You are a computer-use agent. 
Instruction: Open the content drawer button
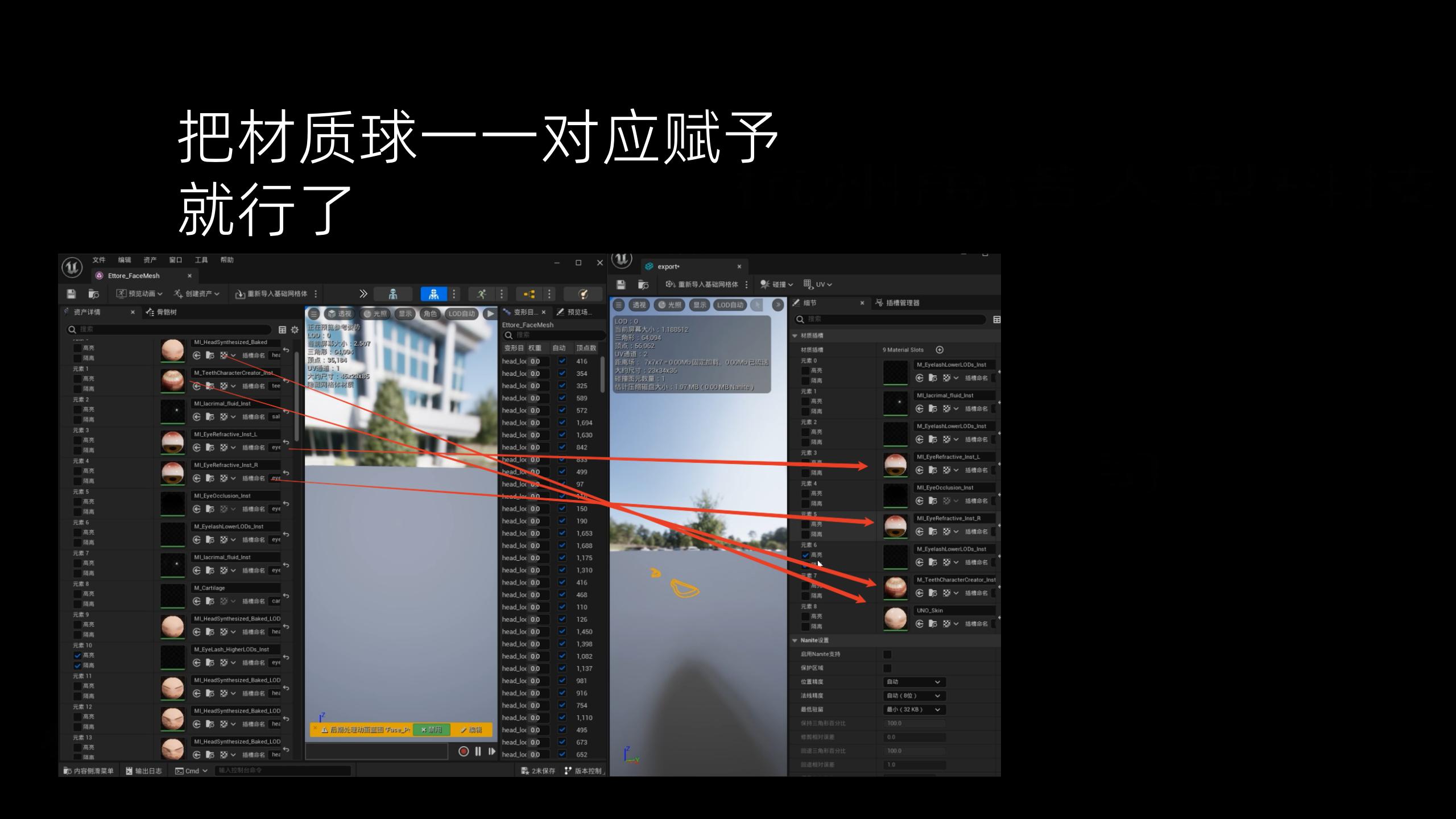pos(89,771)
